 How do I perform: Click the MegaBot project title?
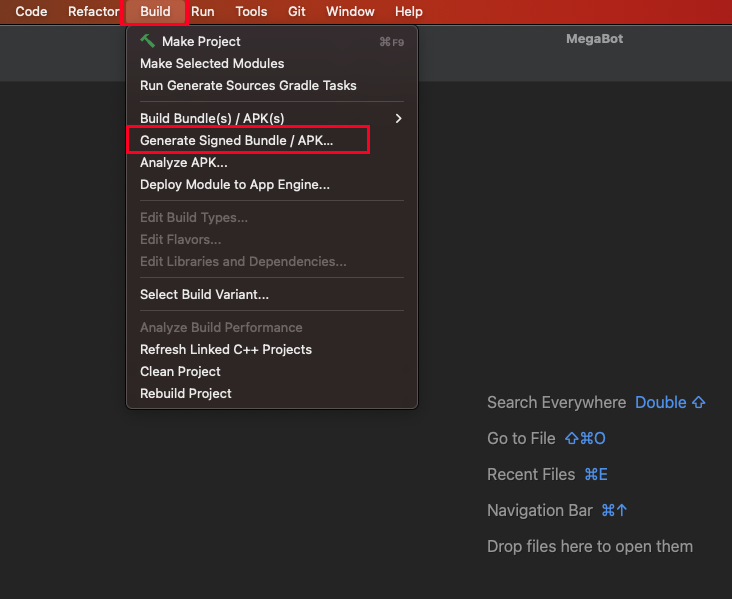click(x=594, y=39)
